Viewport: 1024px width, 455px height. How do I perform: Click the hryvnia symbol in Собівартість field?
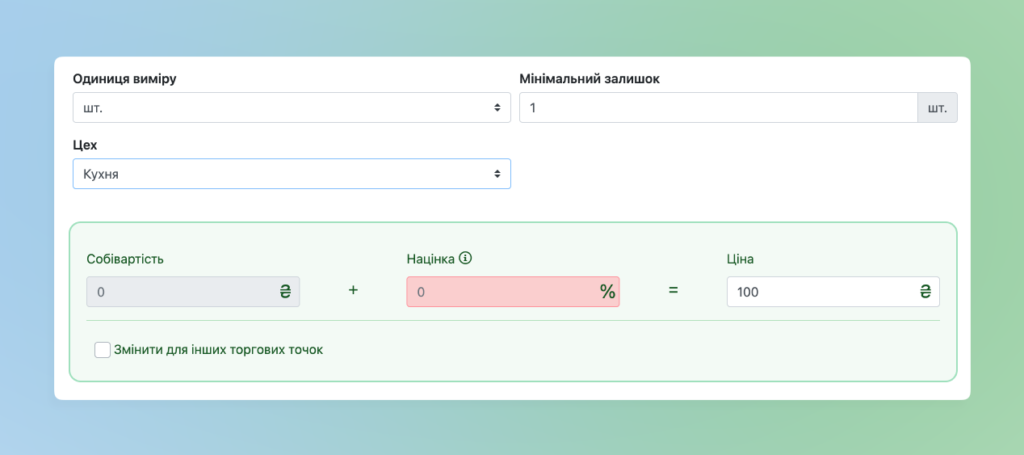285,292
